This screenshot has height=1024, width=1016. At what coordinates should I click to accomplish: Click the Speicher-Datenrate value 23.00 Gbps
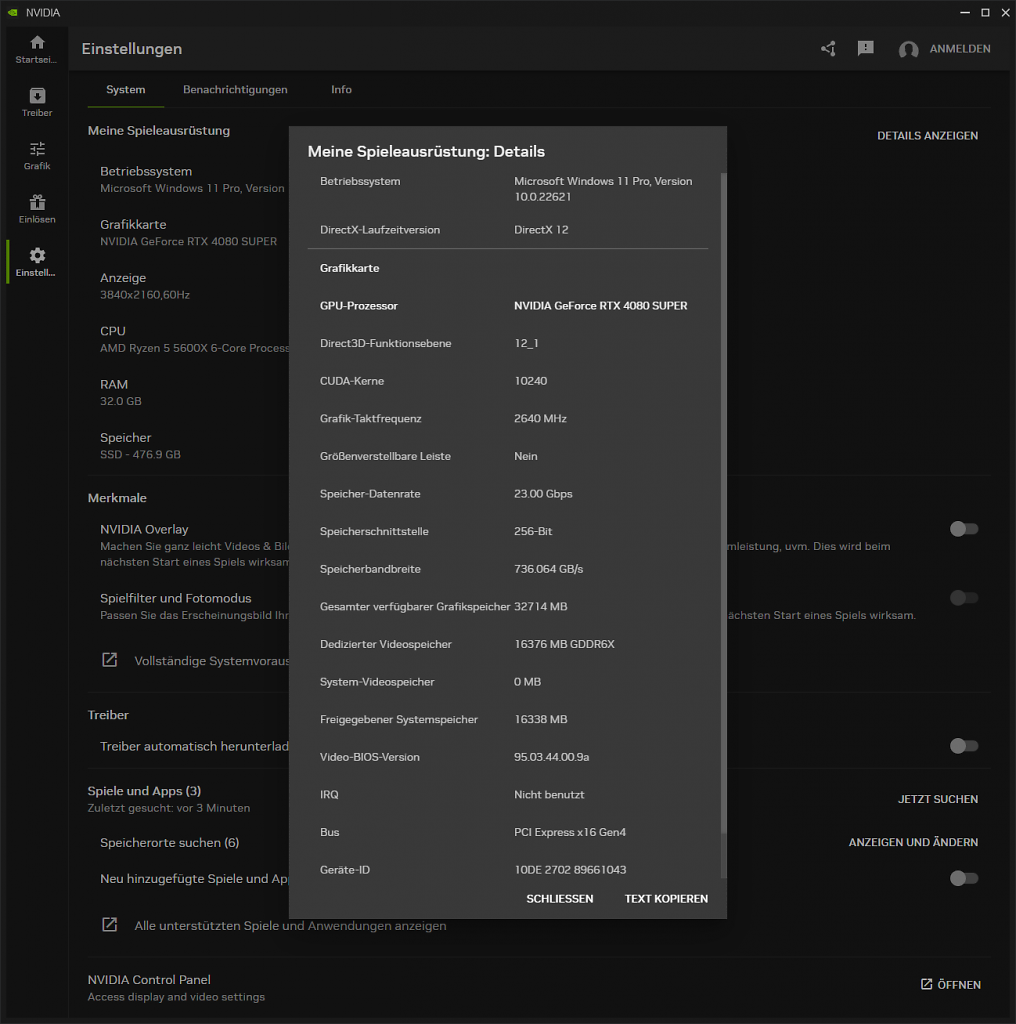point(543,494)
